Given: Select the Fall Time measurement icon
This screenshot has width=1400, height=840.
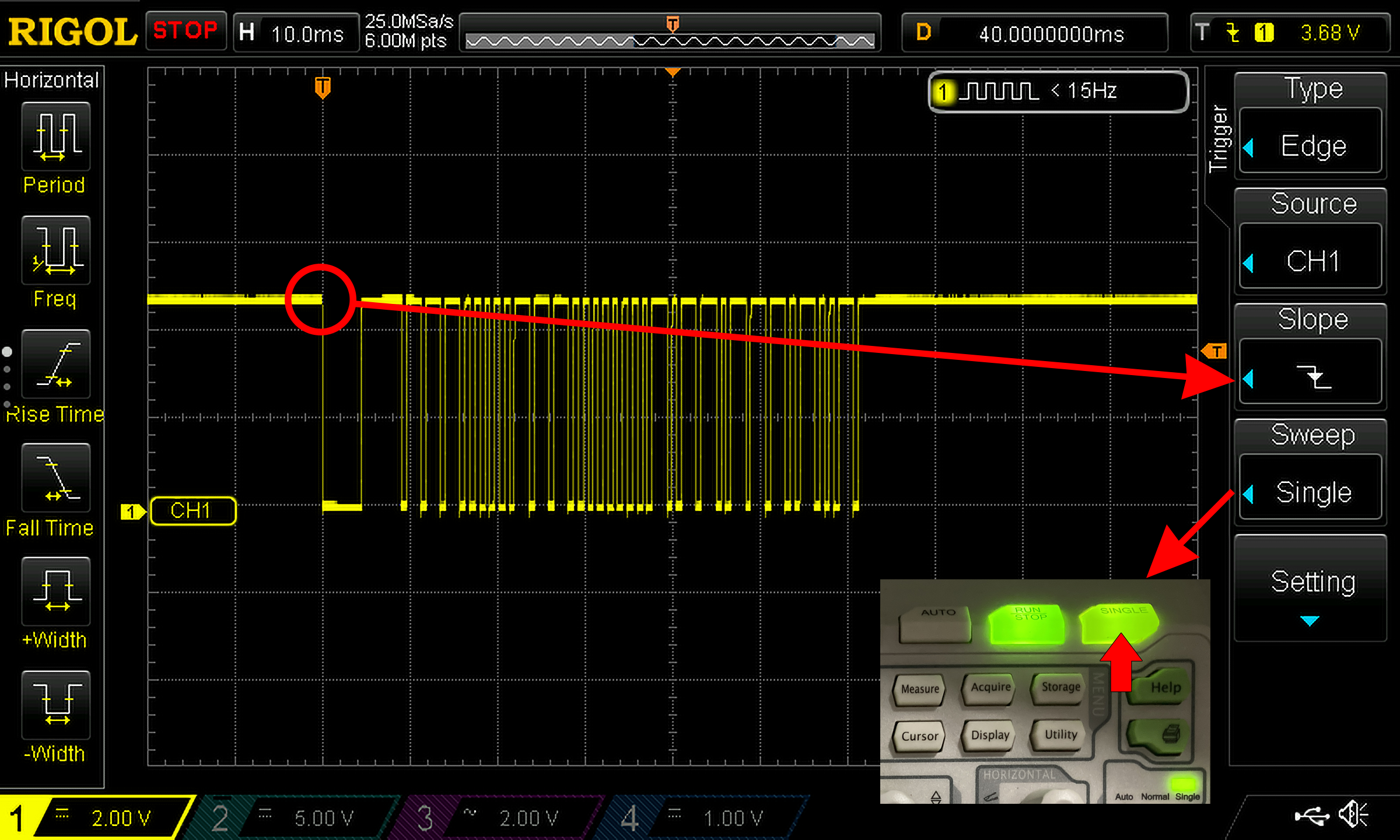Looking at the screenshot, I should pos(56,478).
